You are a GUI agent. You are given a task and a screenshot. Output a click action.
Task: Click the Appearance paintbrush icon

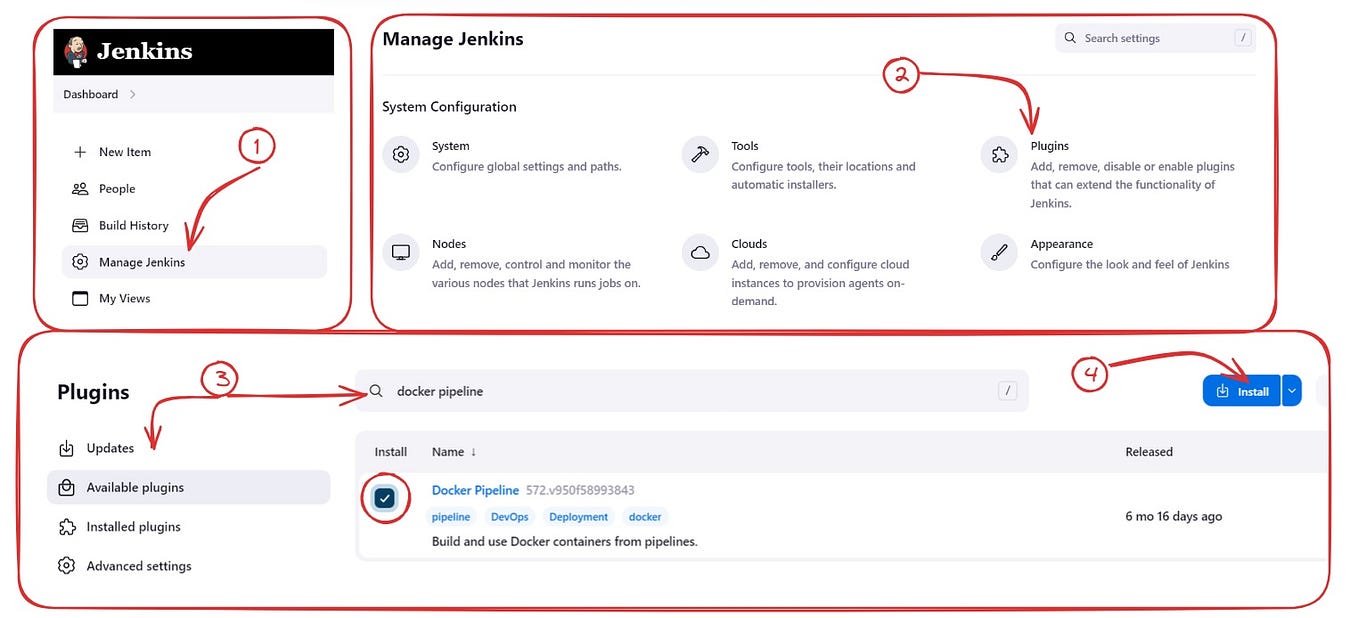(997, 252)
